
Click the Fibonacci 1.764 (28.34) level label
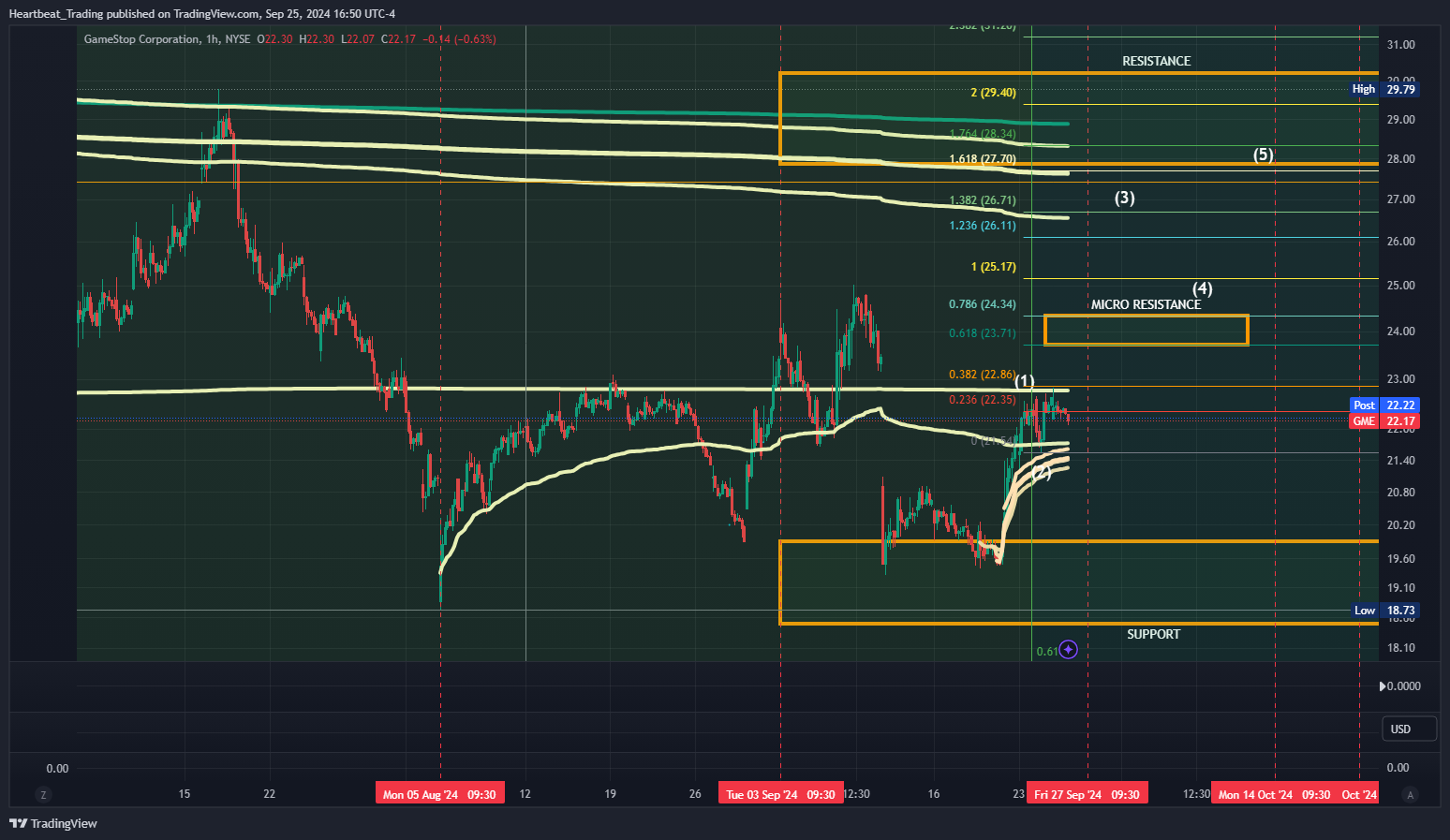pyautogui.click(x=983, y=134)
